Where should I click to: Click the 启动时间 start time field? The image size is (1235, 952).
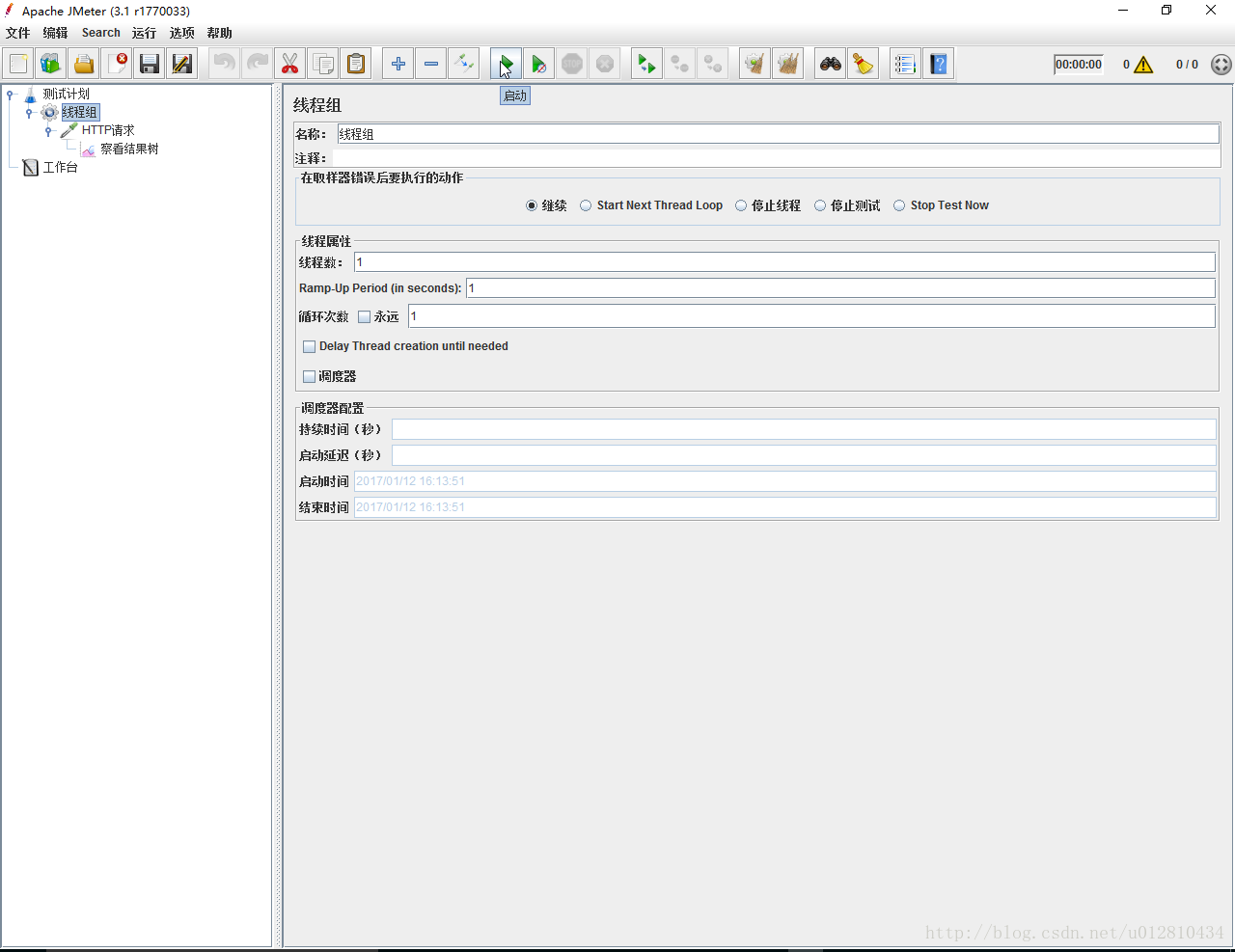[785, 481]
